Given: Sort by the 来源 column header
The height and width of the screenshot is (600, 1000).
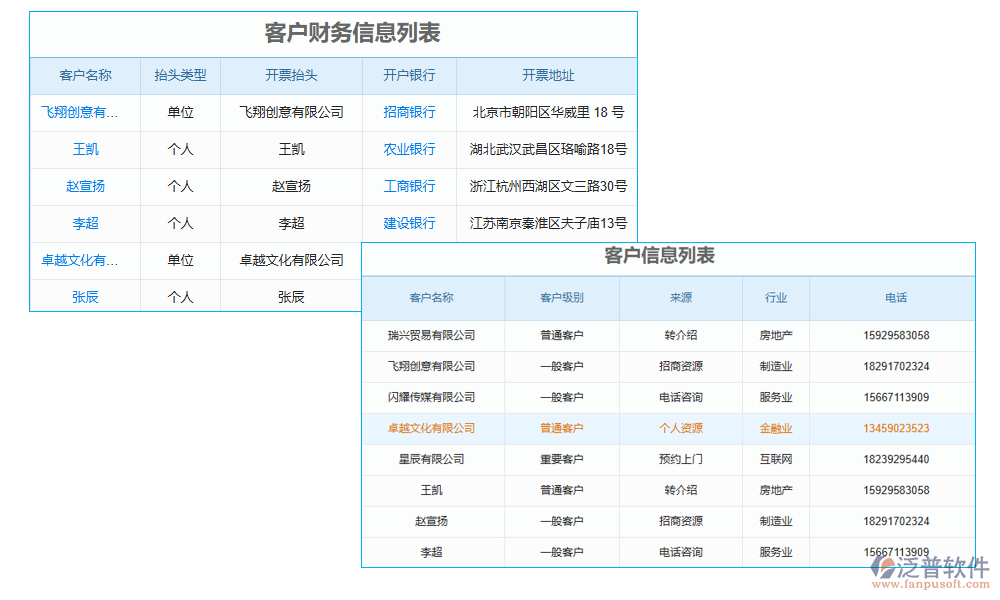Looking at the screenshot, I should click(x=680, y=298).
